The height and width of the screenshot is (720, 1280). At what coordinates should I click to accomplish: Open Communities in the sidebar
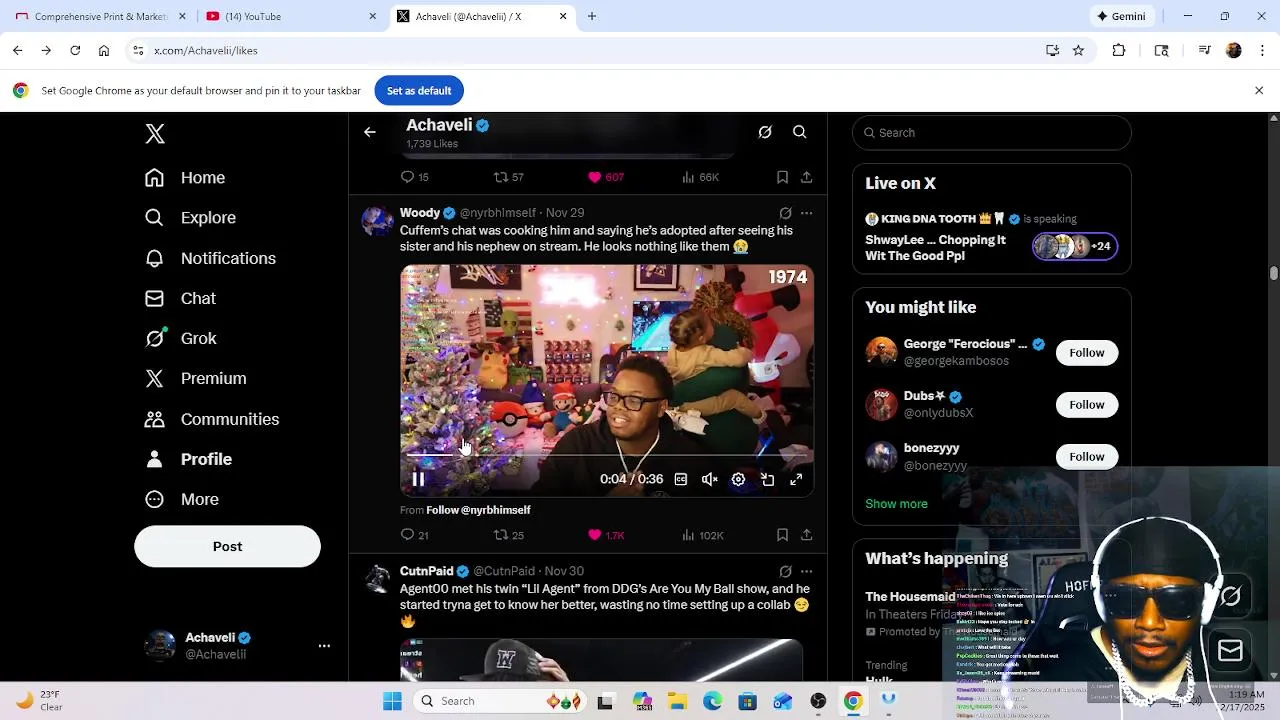pos(212,419)
